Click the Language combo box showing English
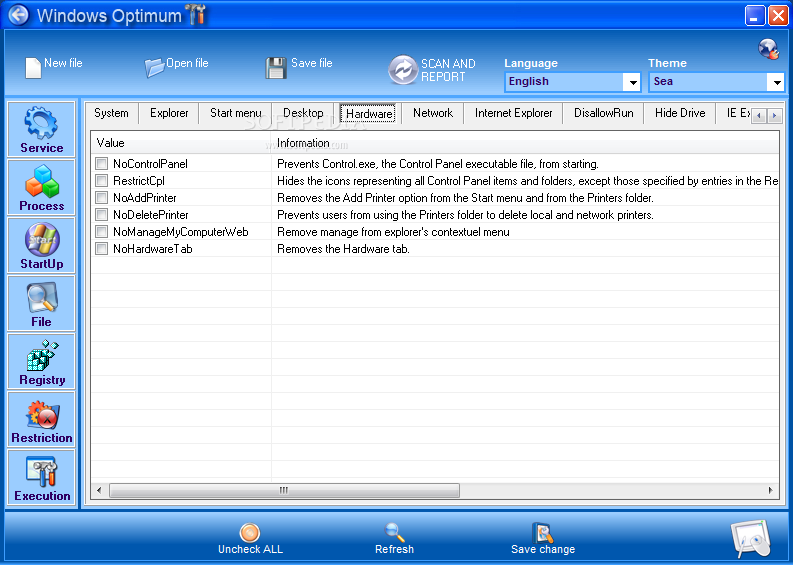This screenshot has height=565, width=793. 572,82
